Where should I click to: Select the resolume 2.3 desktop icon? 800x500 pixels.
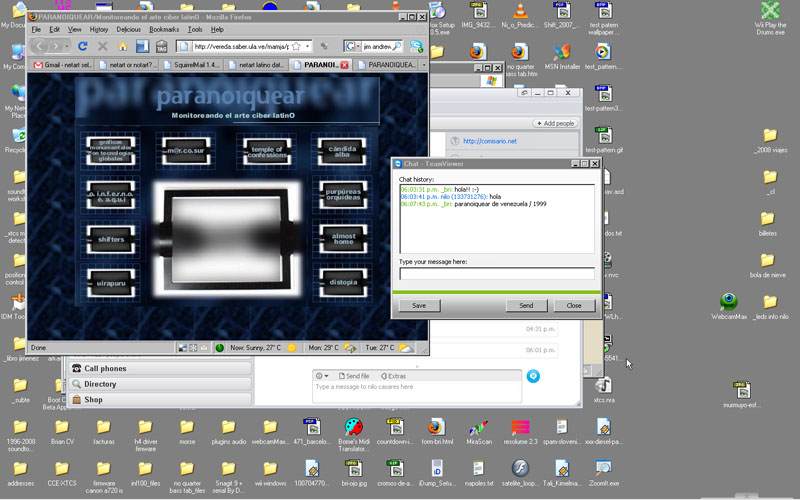click(520, 431)
